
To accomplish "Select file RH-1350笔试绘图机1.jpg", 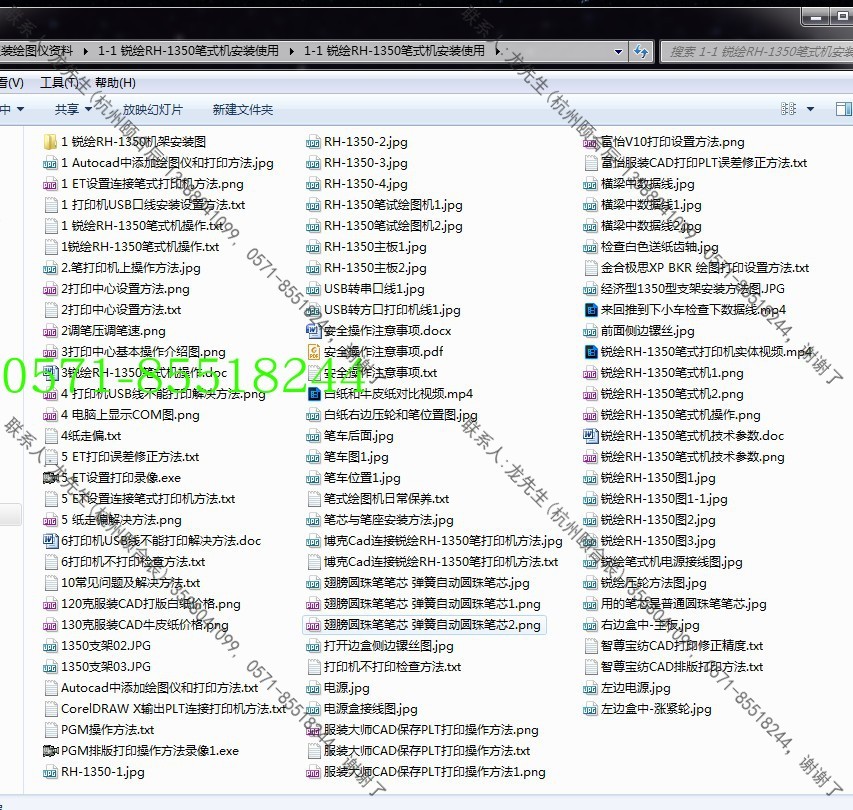I will (x=385, y=205).
